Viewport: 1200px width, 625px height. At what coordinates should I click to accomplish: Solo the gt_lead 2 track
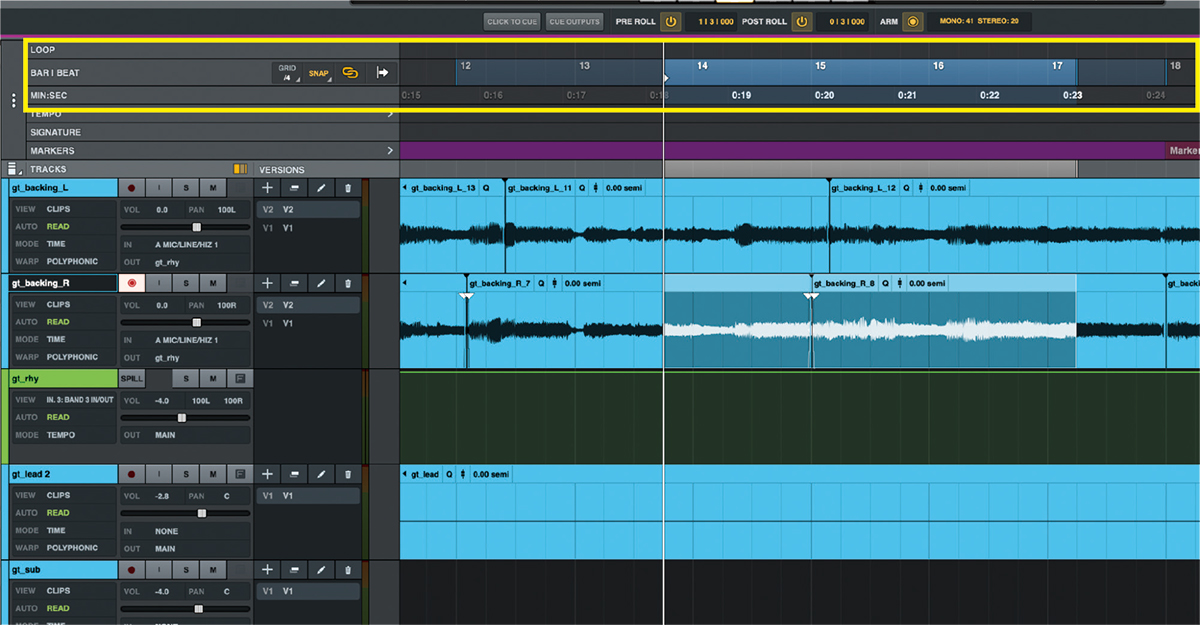(186, 474)
